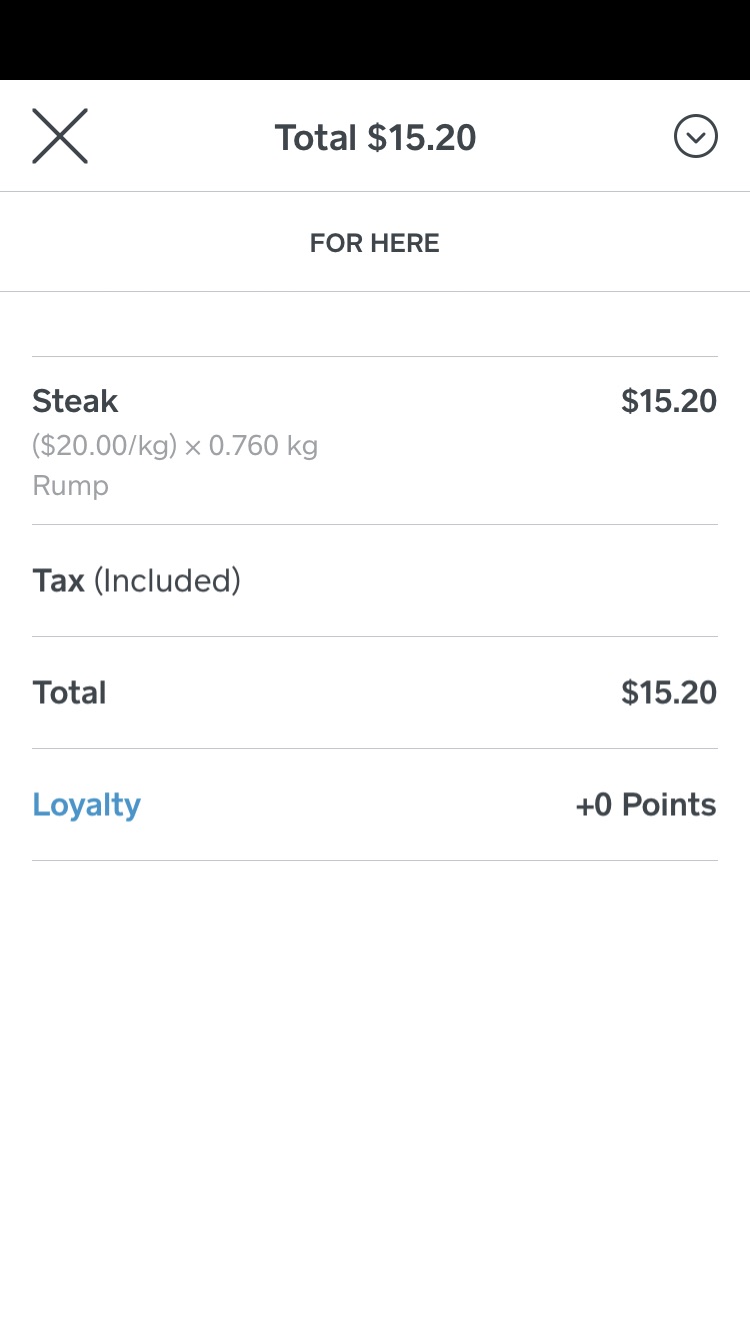
Task: Close the order summary with the X icon
Action: pyautogui.click(x=60, y=136)
